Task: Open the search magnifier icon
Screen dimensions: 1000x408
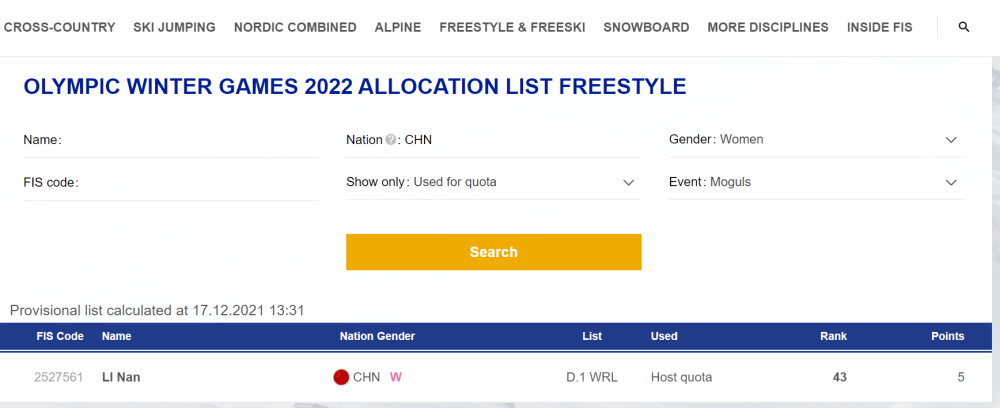Action: pyautogui.click(x=964, y=27)
